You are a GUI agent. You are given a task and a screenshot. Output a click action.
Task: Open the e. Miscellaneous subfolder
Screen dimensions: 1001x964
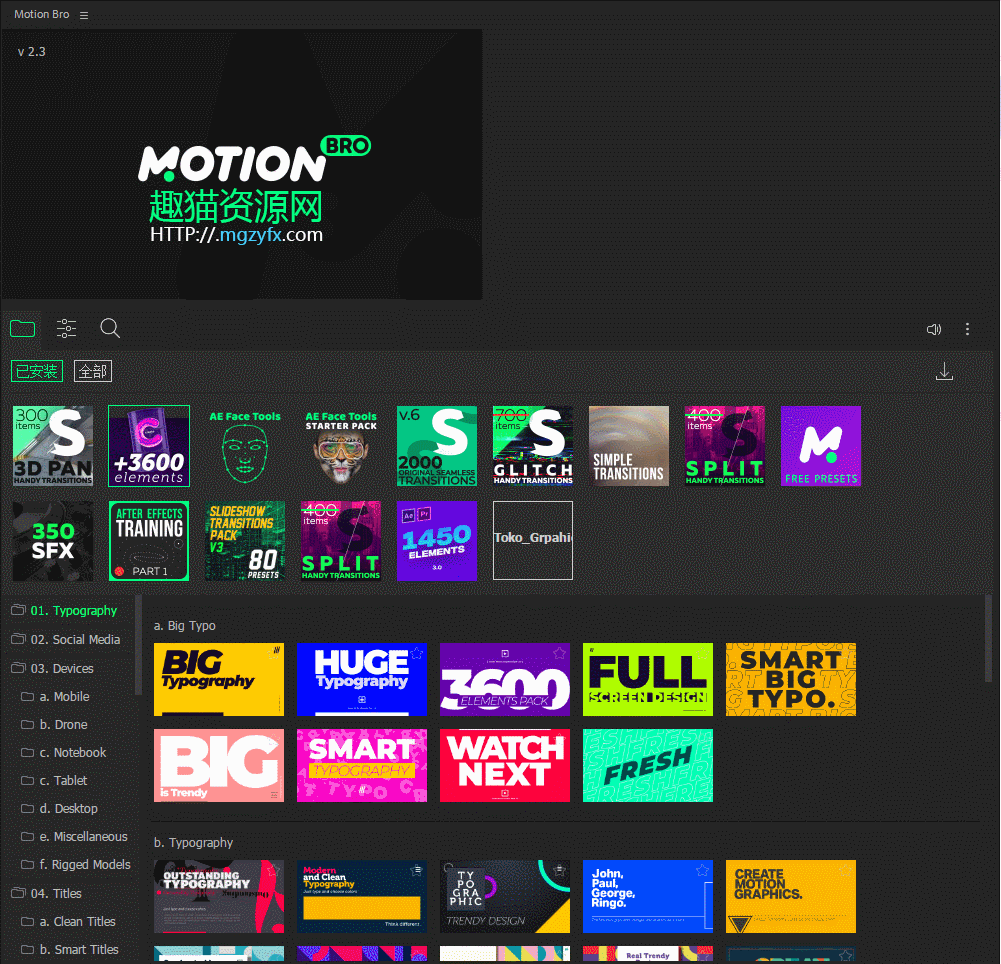[74, 837]
